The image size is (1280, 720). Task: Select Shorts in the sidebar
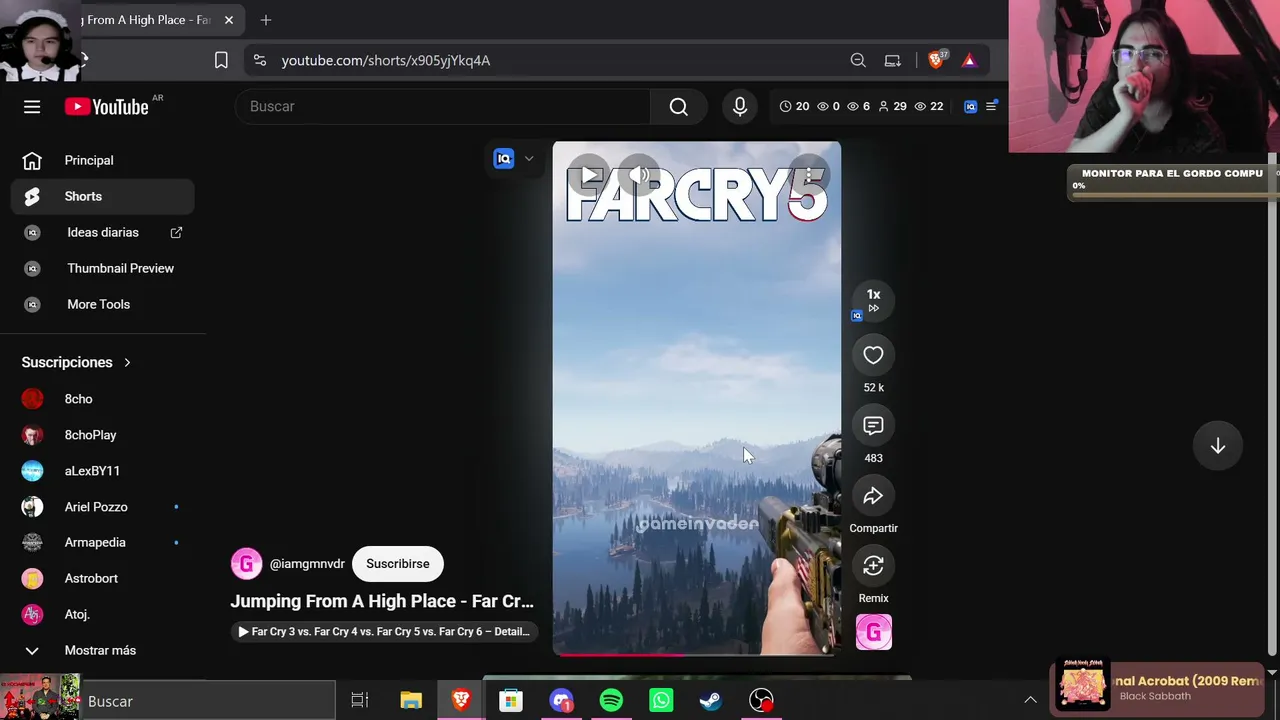(103, 196)
